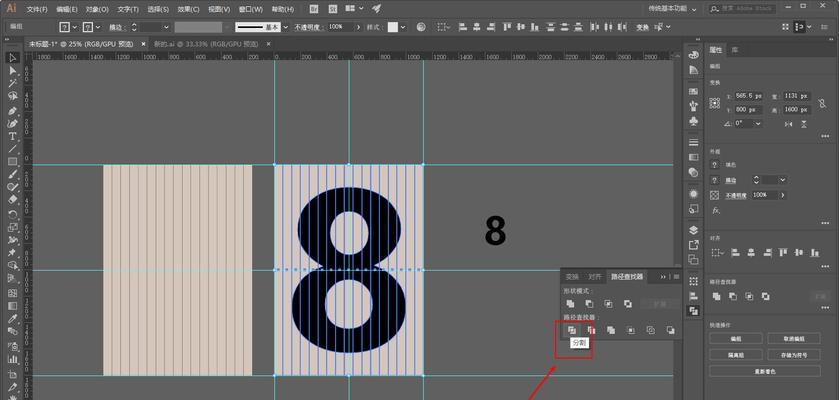Open the Effect menu
The image size is (839, 400).
[x=188, y=9]
